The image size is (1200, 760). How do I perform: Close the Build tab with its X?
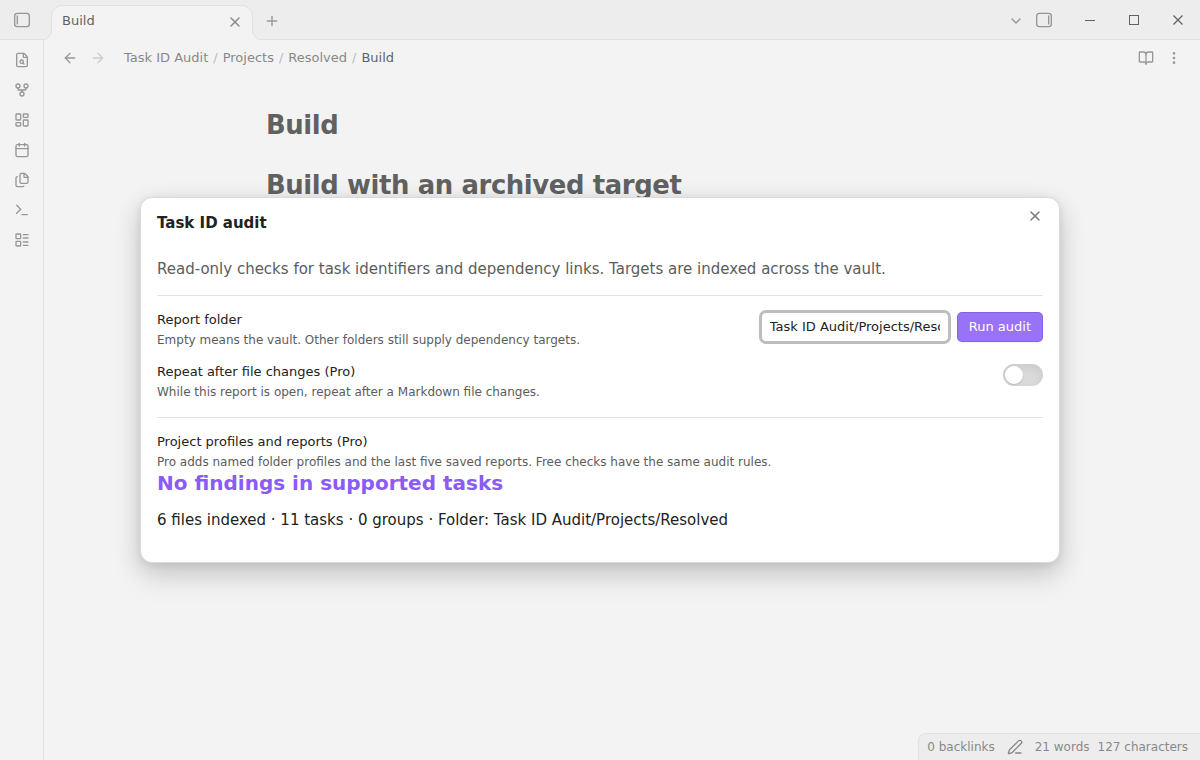pos(235,21)
